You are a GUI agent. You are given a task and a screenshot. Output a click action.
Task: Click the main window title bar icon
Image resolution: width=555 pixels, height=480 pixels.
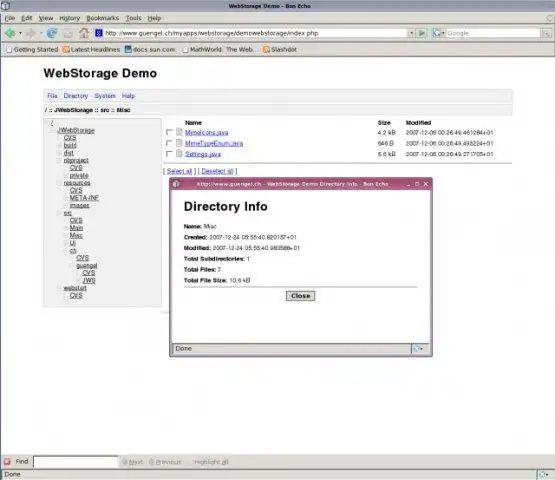pos(6,6)
